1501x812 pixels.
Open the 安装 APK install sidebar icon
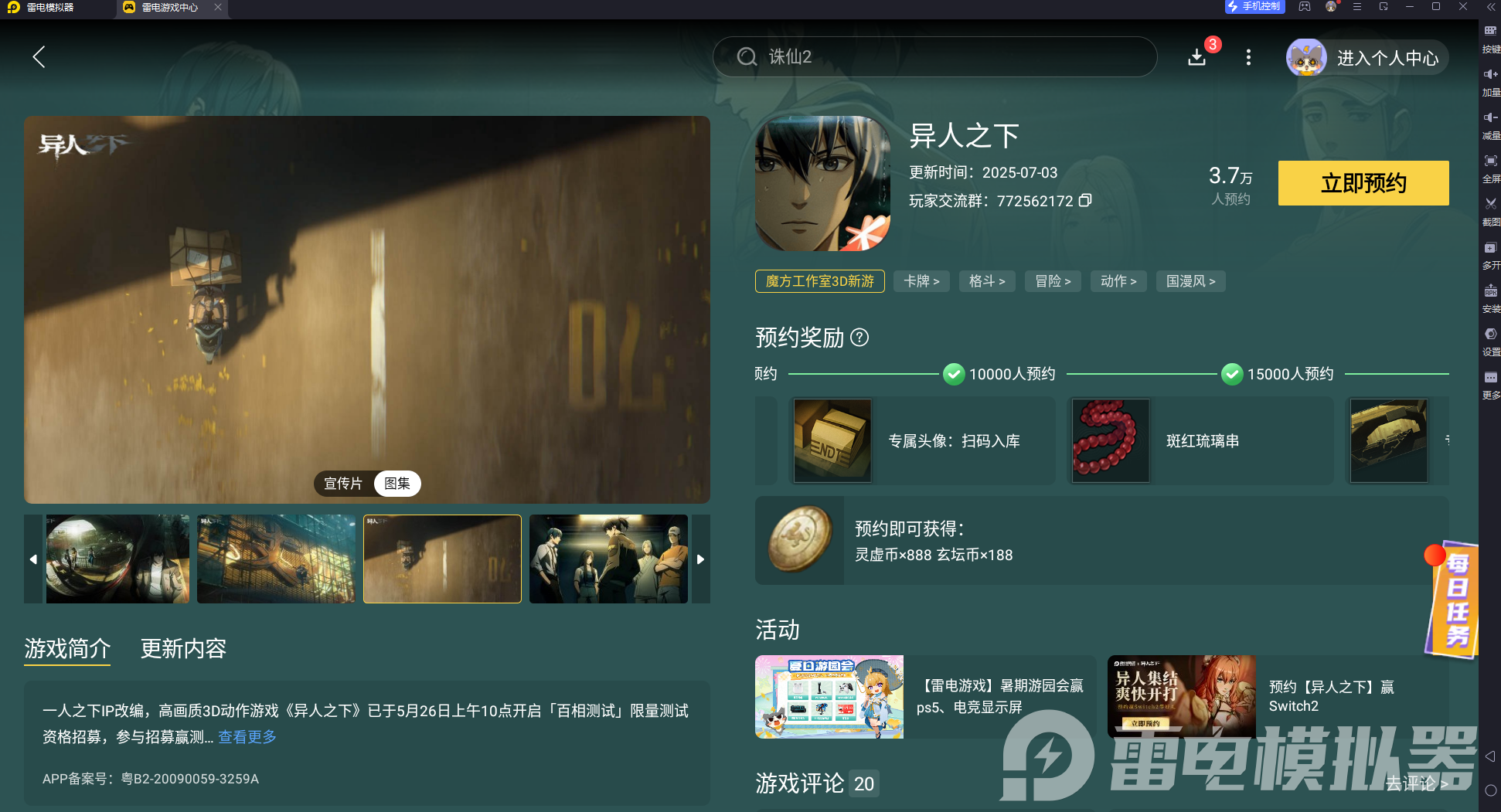(x=1491, y=297)
